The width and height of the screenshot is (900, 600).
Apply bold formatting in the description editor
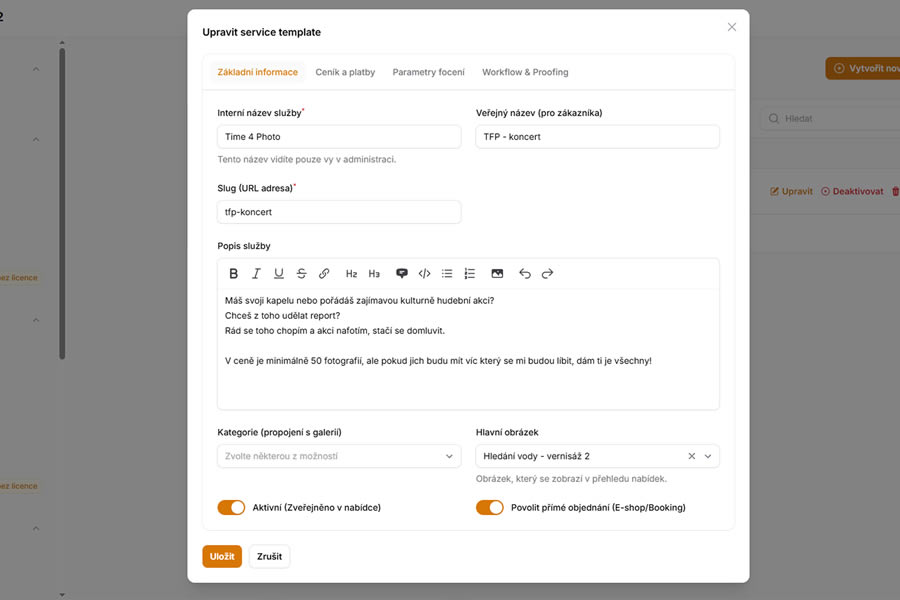click(x=233, y=273)
